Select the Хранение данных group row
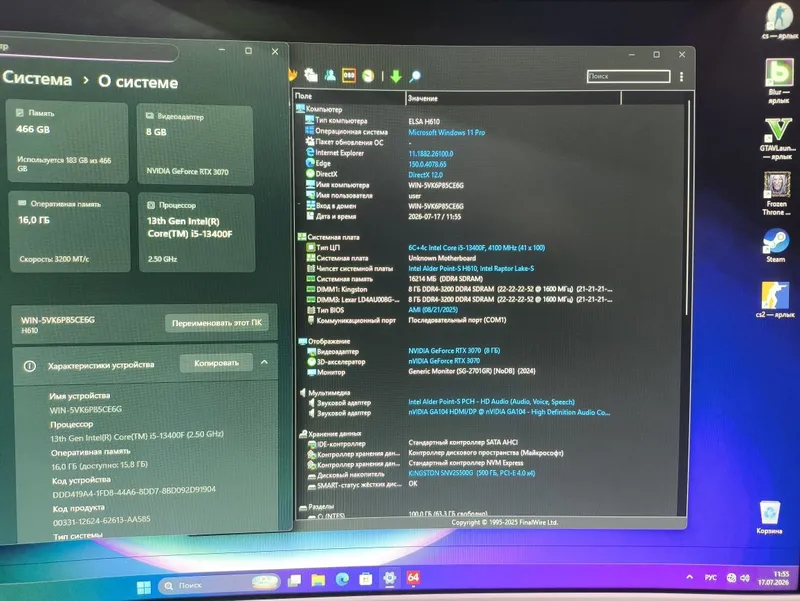800x601 pixels. [x=330, y=434]
